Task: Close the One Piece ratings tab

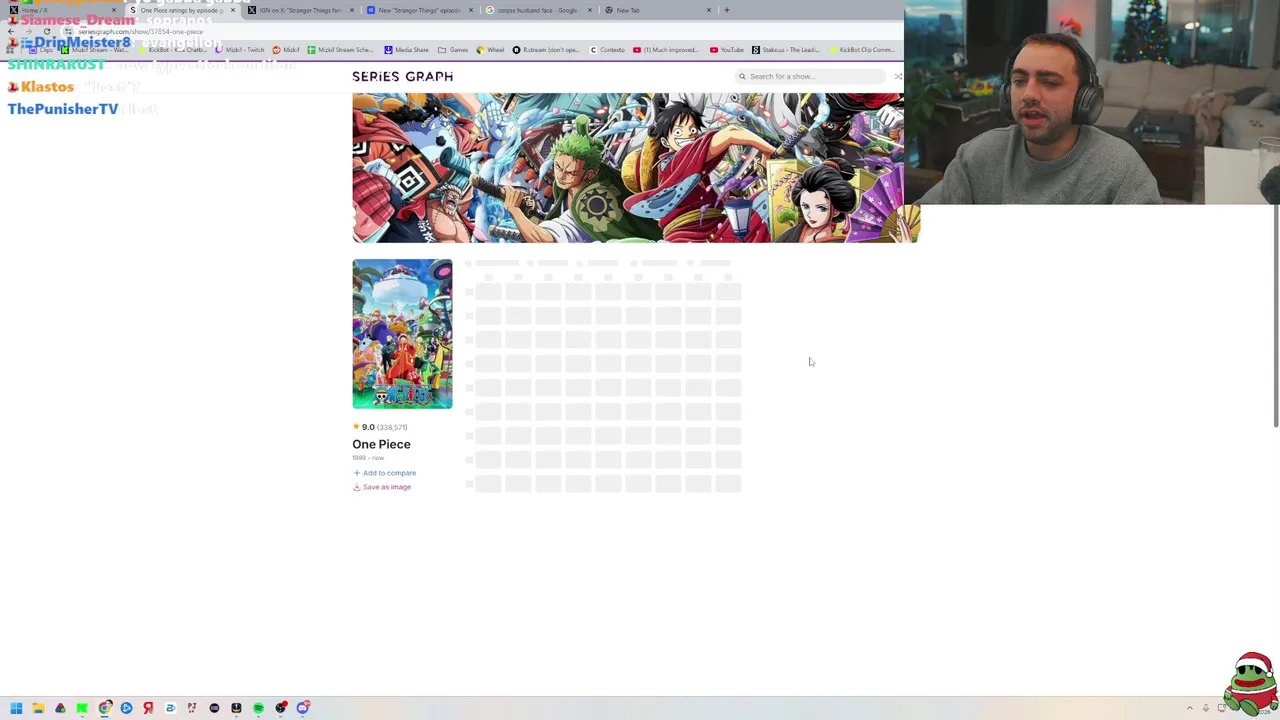Action: pyautogui.click(x=233, y=10)
